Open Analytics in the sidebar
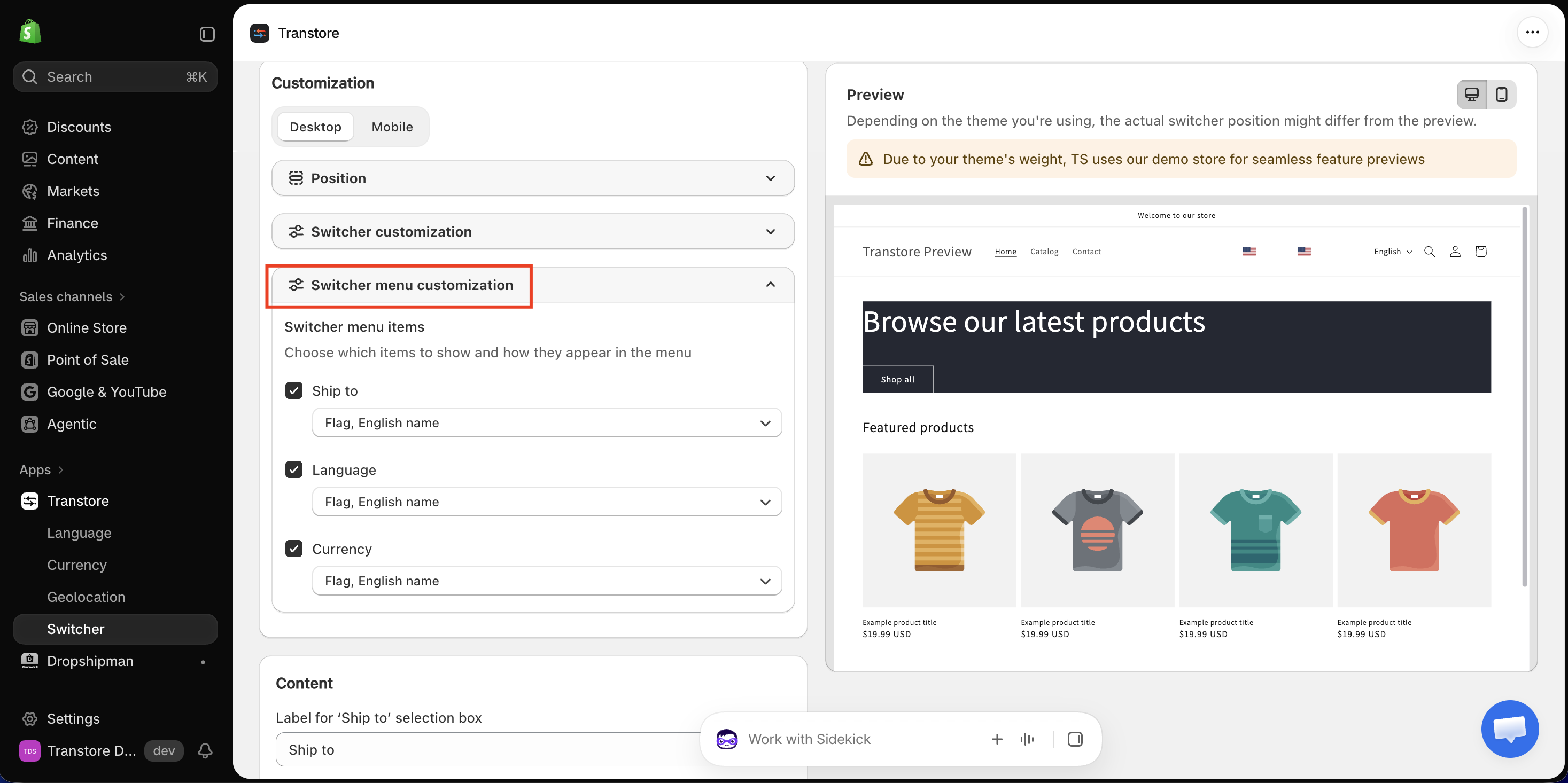1568x783 pixels. coord(115,255)
